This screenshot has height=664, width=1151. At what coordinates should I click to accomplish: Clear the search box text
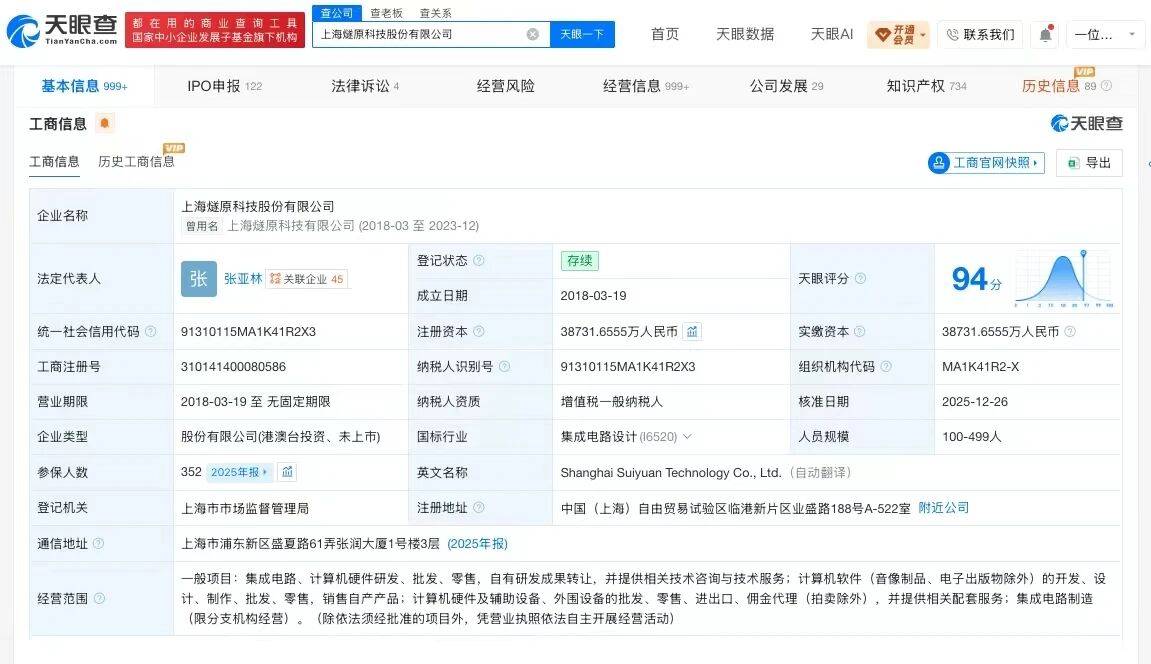pos(533,34)
